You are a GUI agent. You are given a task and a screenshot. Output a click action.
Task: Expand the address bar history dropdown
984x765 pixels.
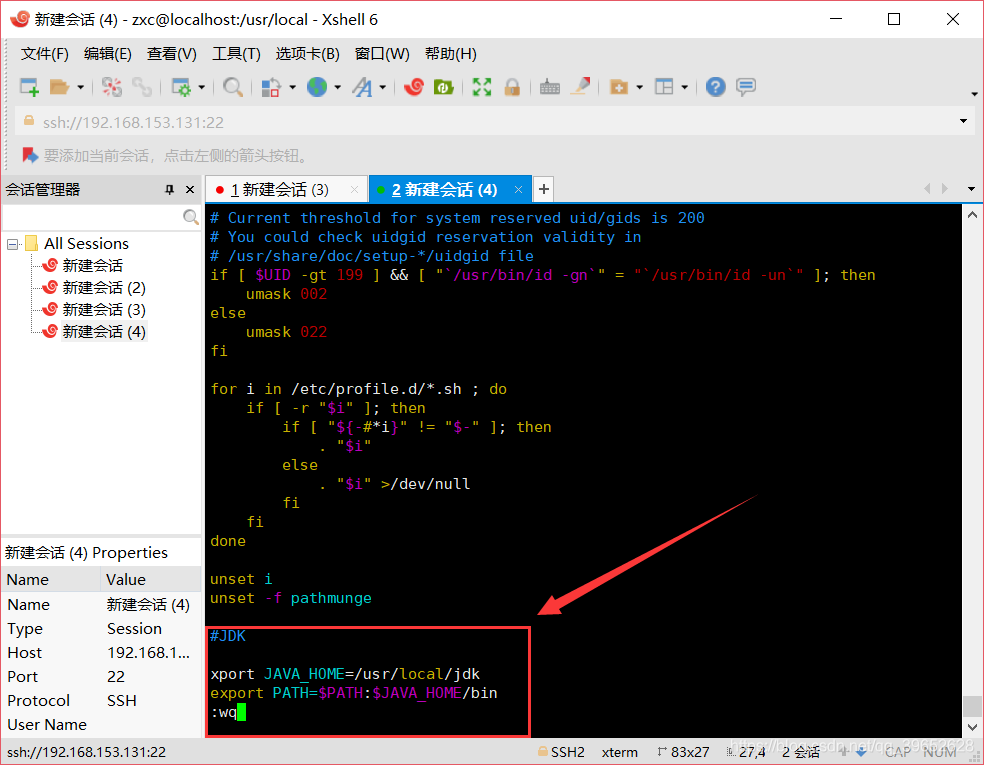click(x=963, y=121)
